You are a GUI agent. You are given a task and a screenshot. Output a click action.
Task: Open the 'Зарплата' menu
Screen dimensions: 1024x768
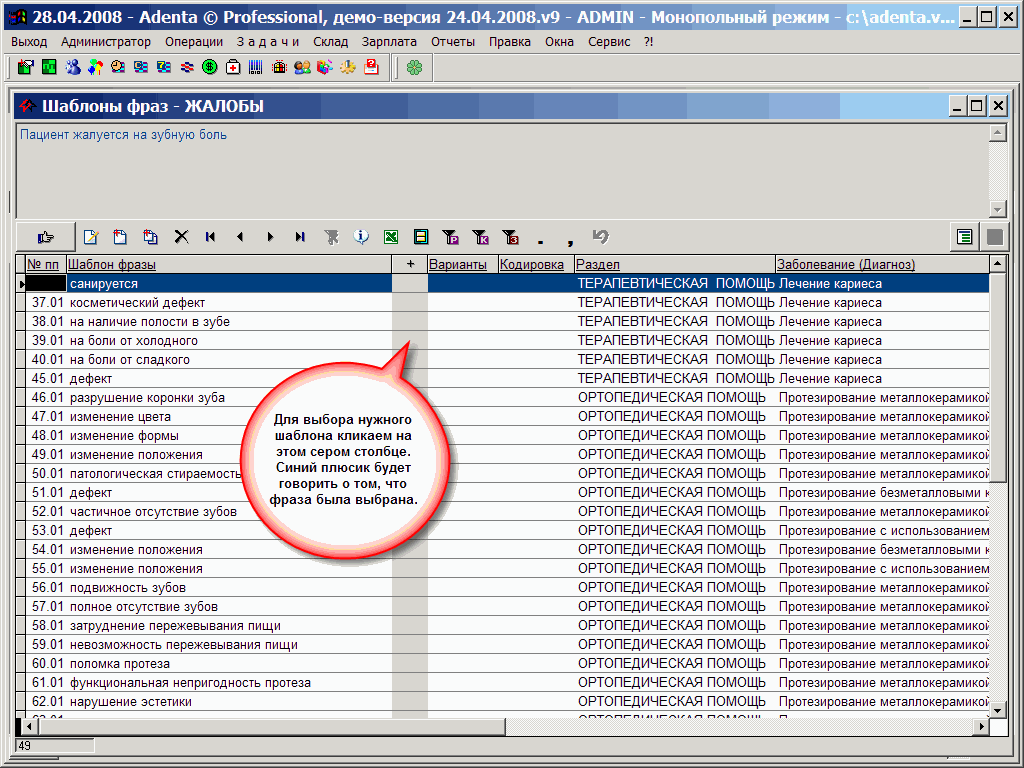[x=389, y=42]
